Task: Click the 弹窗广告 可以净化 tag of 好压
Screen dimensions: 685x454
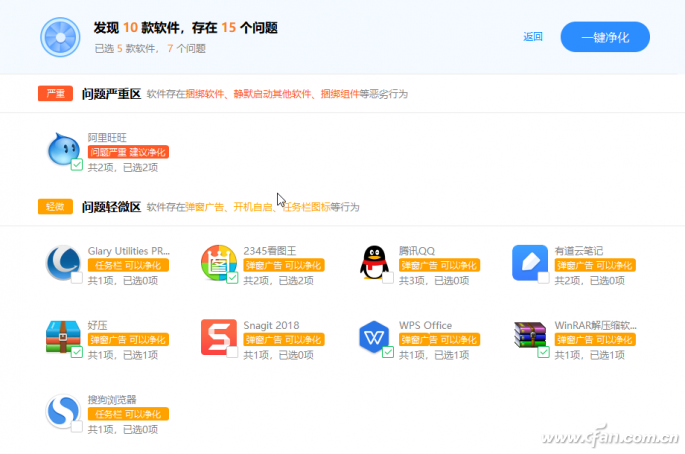Action: tap(128, 340)
